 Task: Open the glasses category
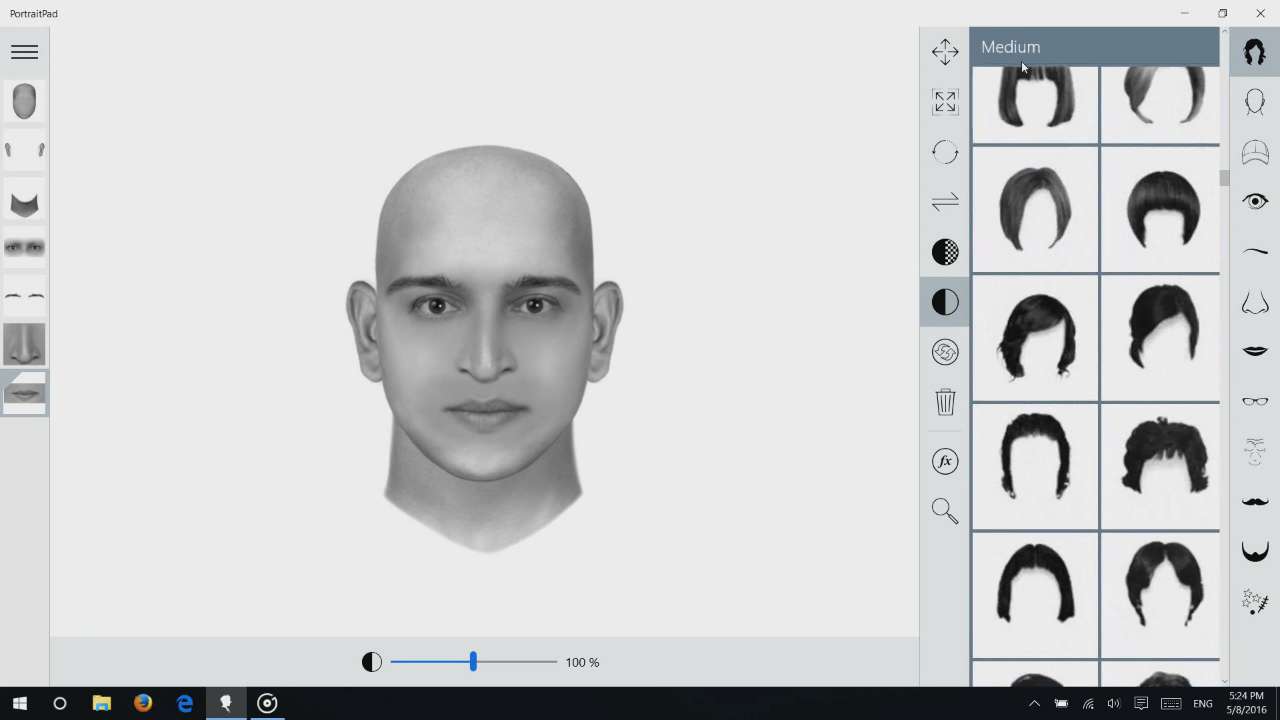(x=1255, y=401)
